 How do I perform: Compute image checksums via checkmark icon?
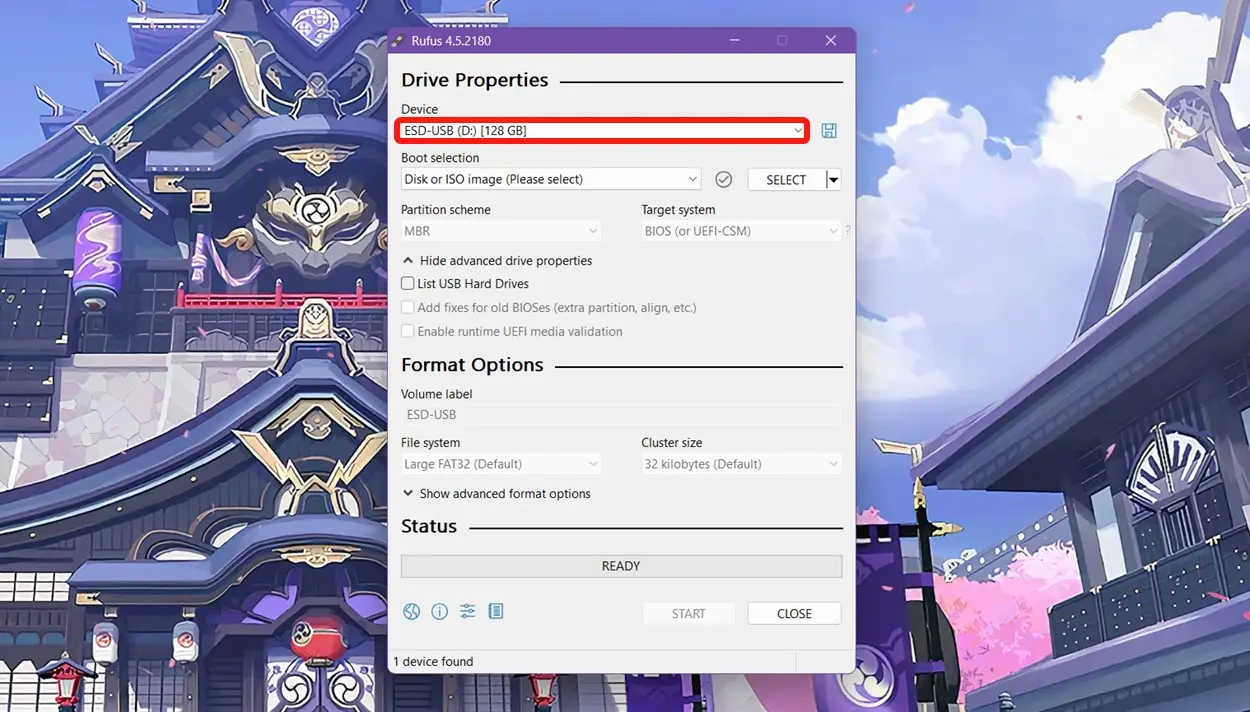click(x=723, y=179)
